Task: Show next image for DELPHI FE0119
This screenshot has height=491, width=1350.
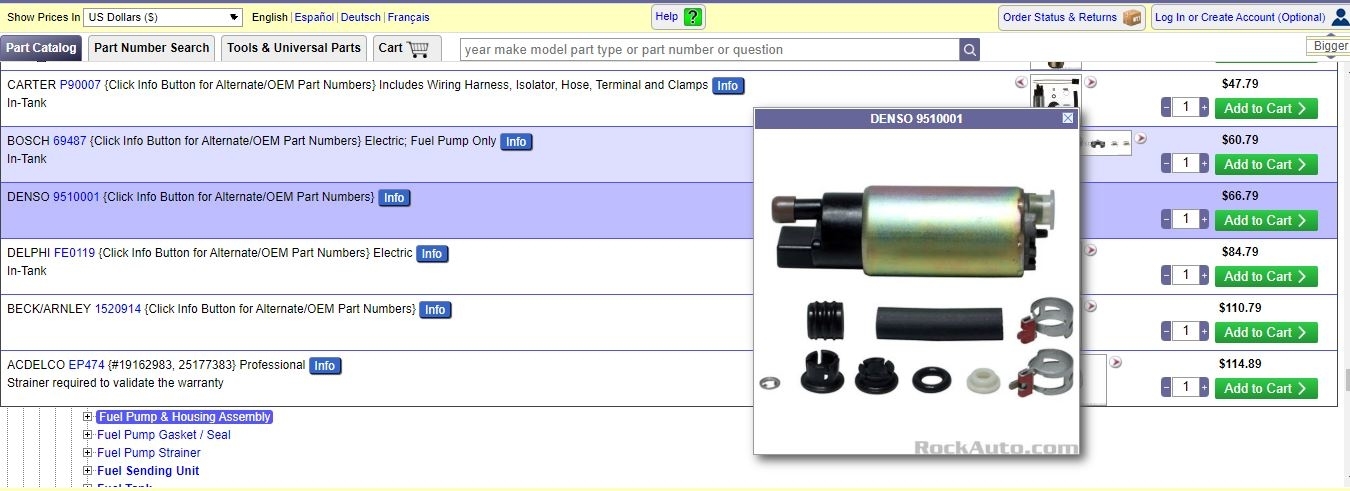Action: pyautogui.click(x=1091, y=251)
